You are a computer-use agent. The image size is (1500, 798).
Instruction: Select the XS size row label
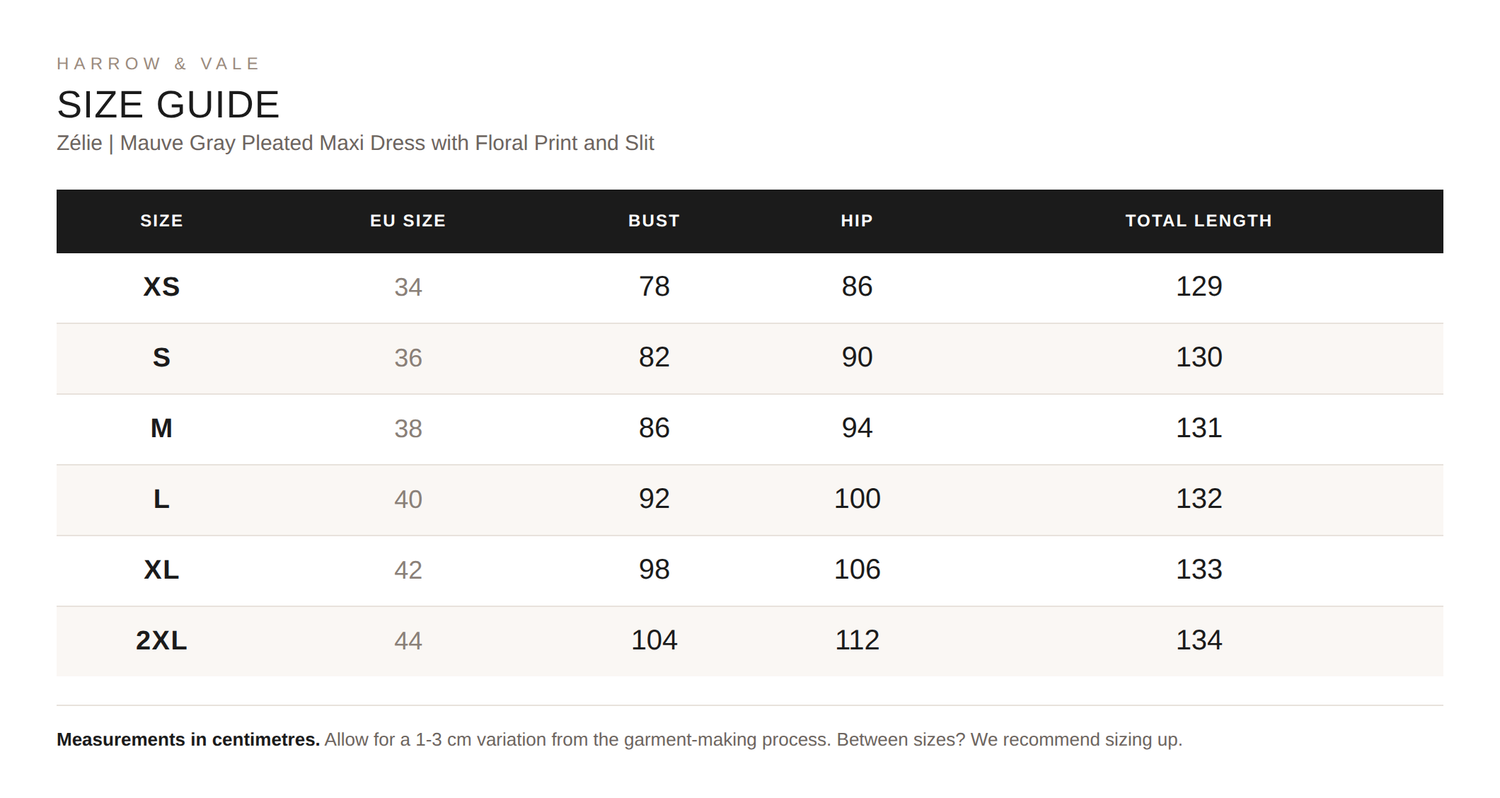coord(161,287)
